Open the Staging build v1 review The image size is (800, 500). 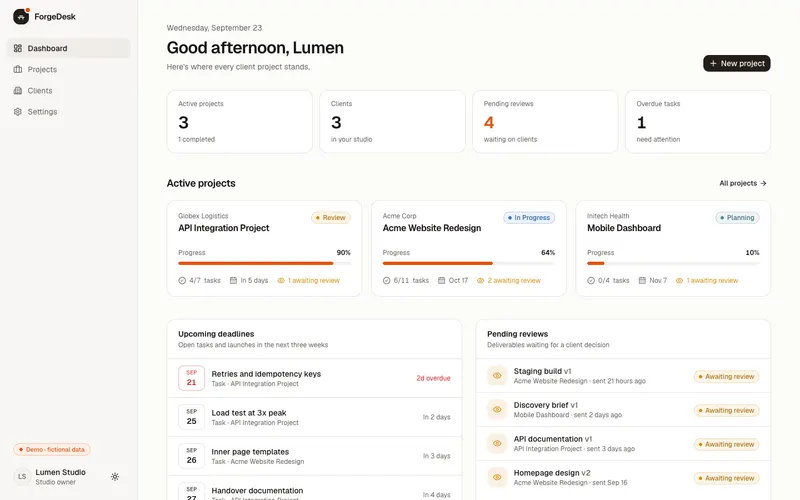[x=623, y=376]
